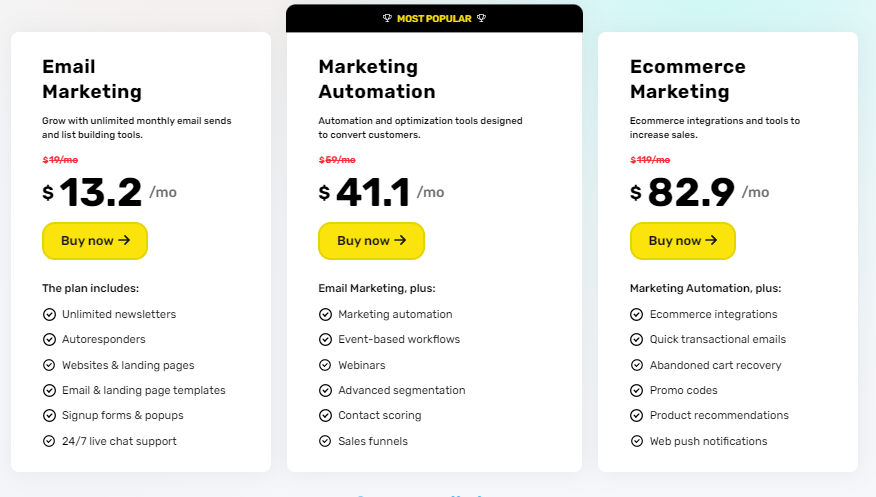The image size is (876, 497).
Task: Select the Email Marketing plan heading
Action: click(92, 79)
